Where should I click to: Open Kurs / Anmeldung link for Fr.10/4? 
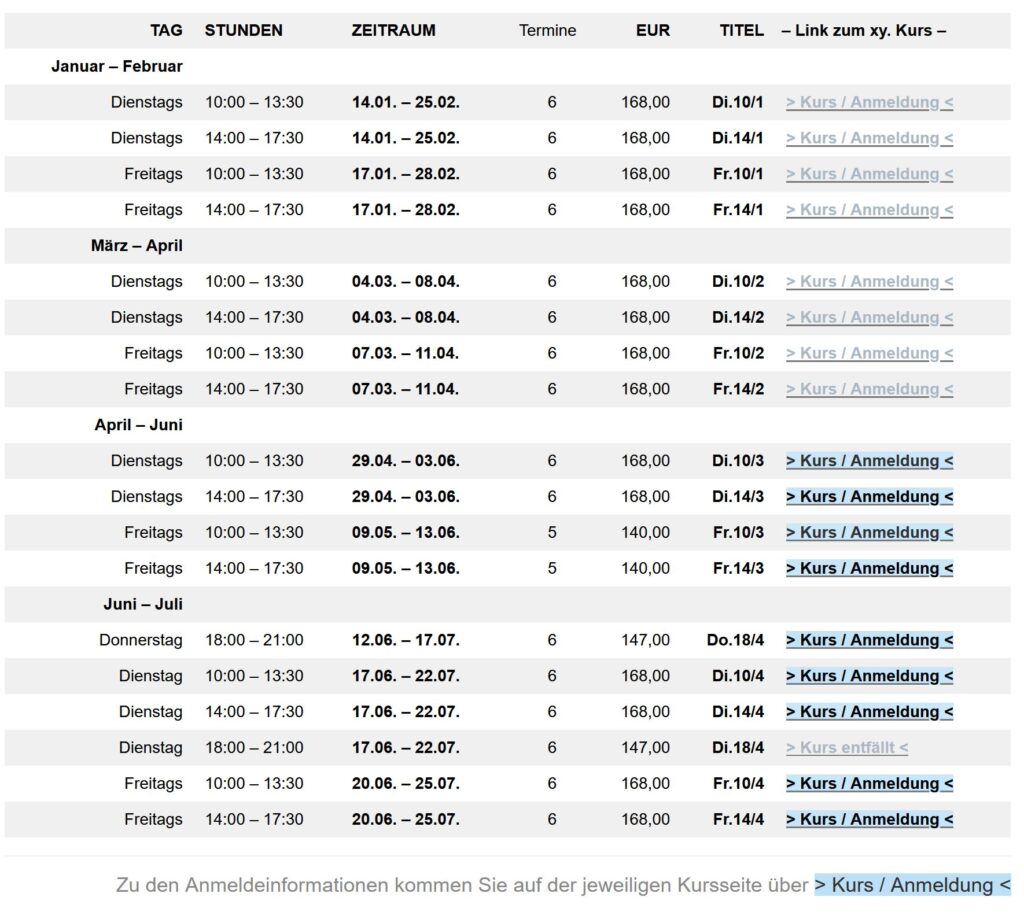point(869,784)
